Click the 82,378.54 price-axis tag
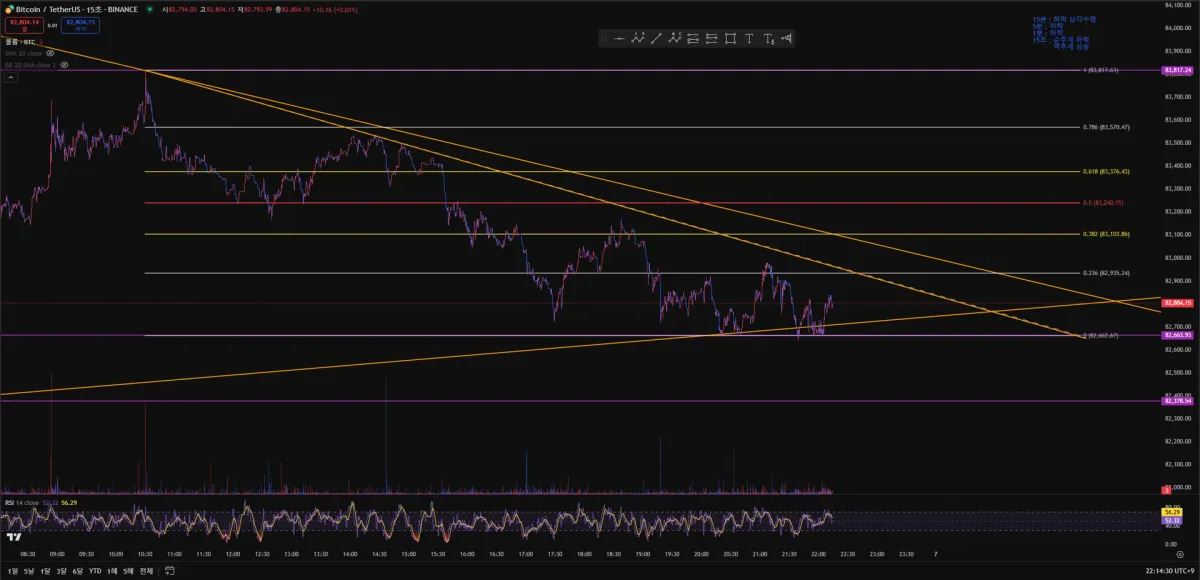This screenshot has height=580, width=1200. point(1177,400)
